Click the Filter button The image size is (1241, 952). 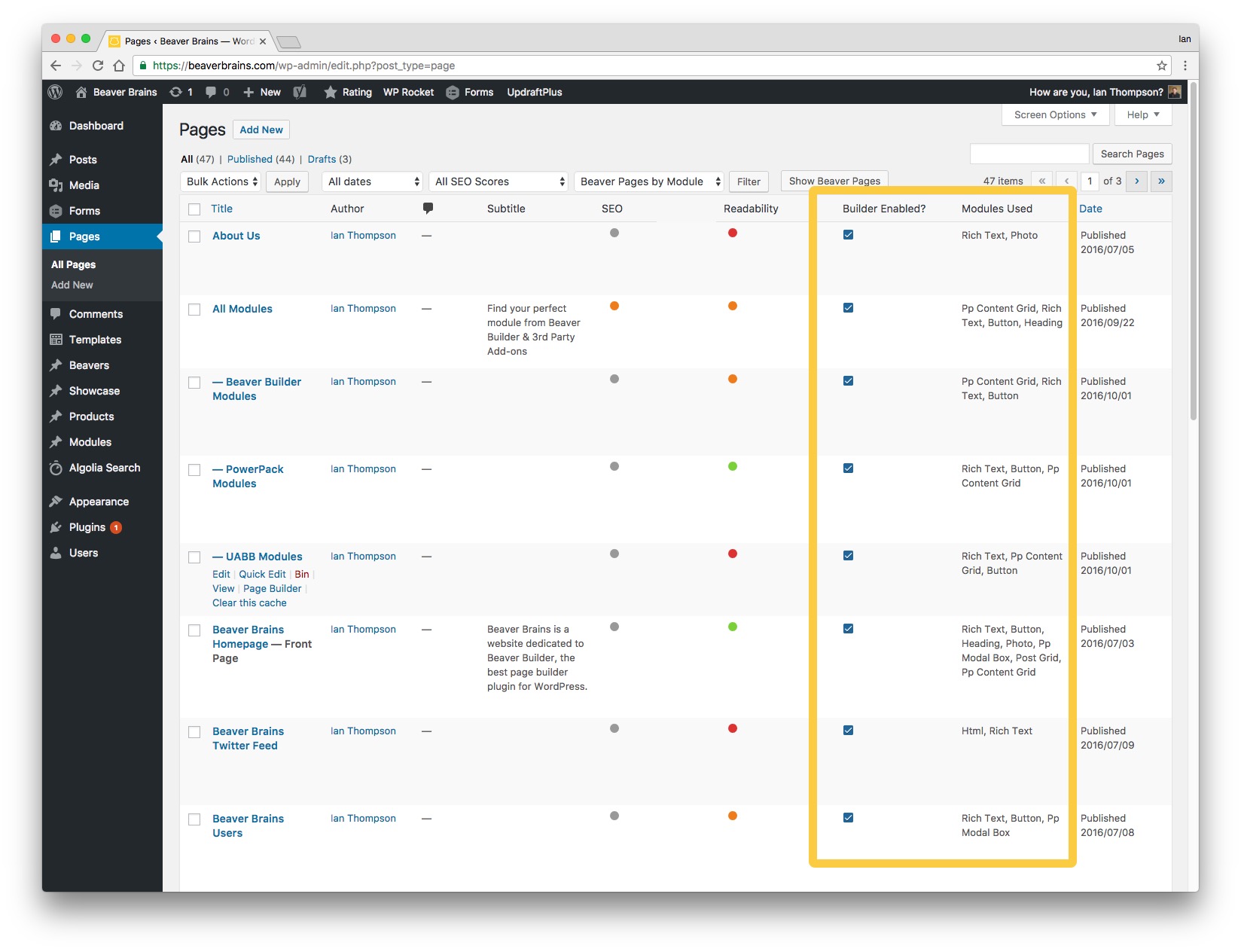(749, 182)
